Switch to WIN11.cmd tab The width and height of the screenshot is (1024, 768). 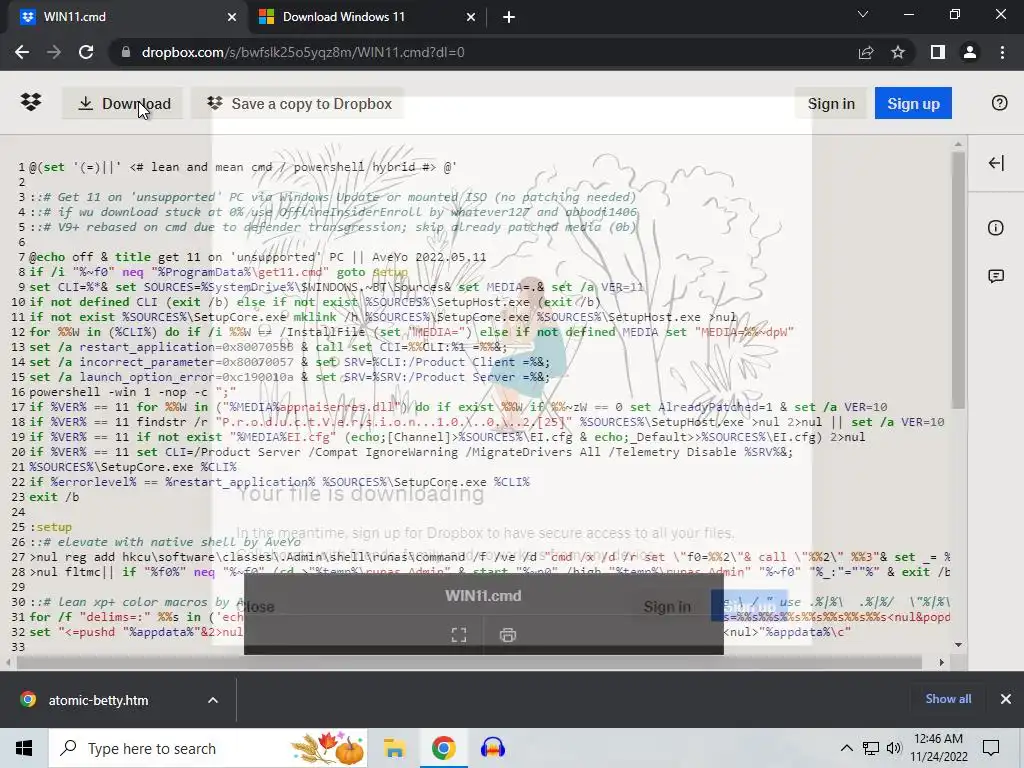pos(124,17)
